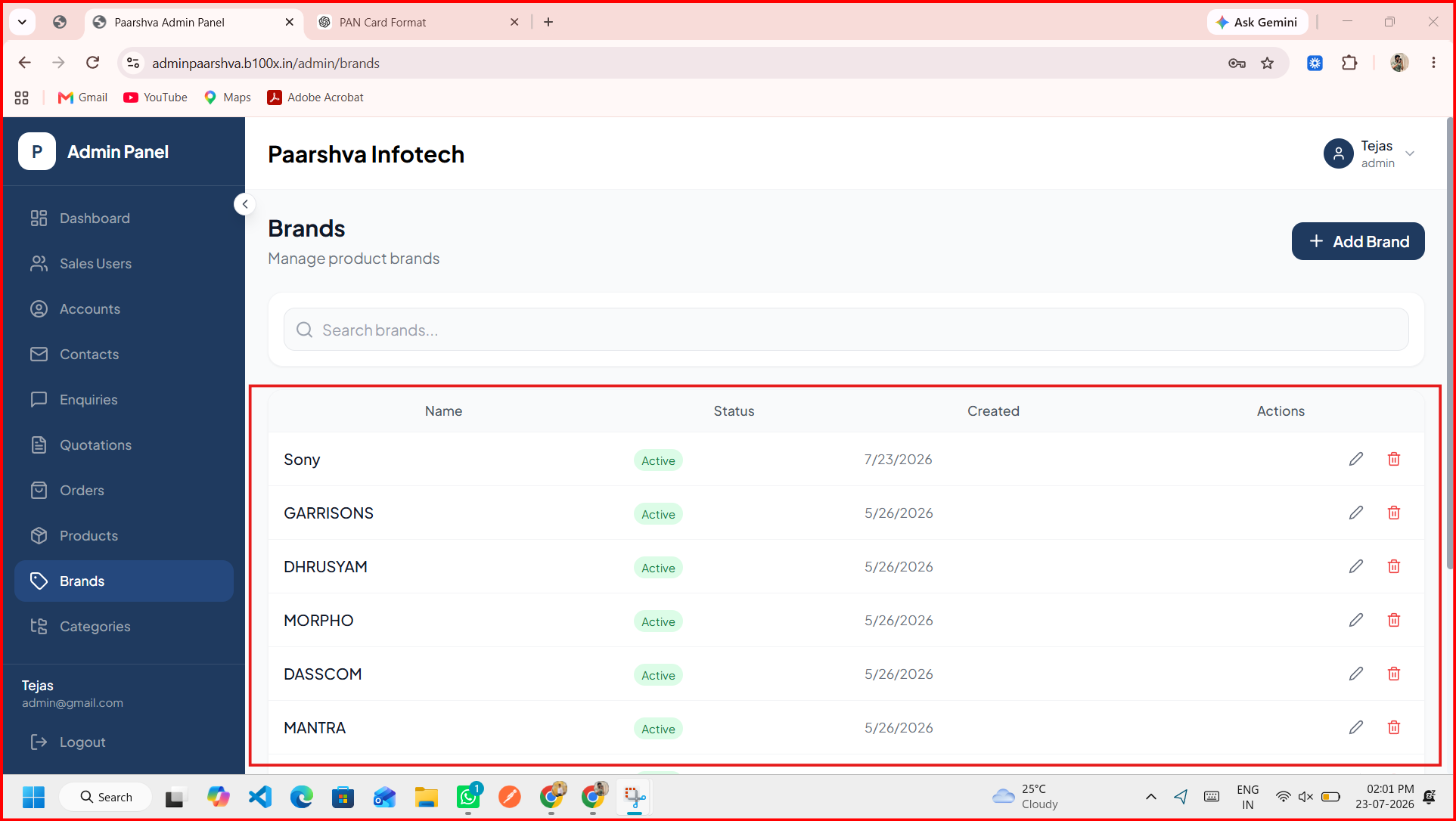Open Contacts in the sidebar
Image resolution: width=1456 pixels, height=821 pixels.
(x=124, y=355)
